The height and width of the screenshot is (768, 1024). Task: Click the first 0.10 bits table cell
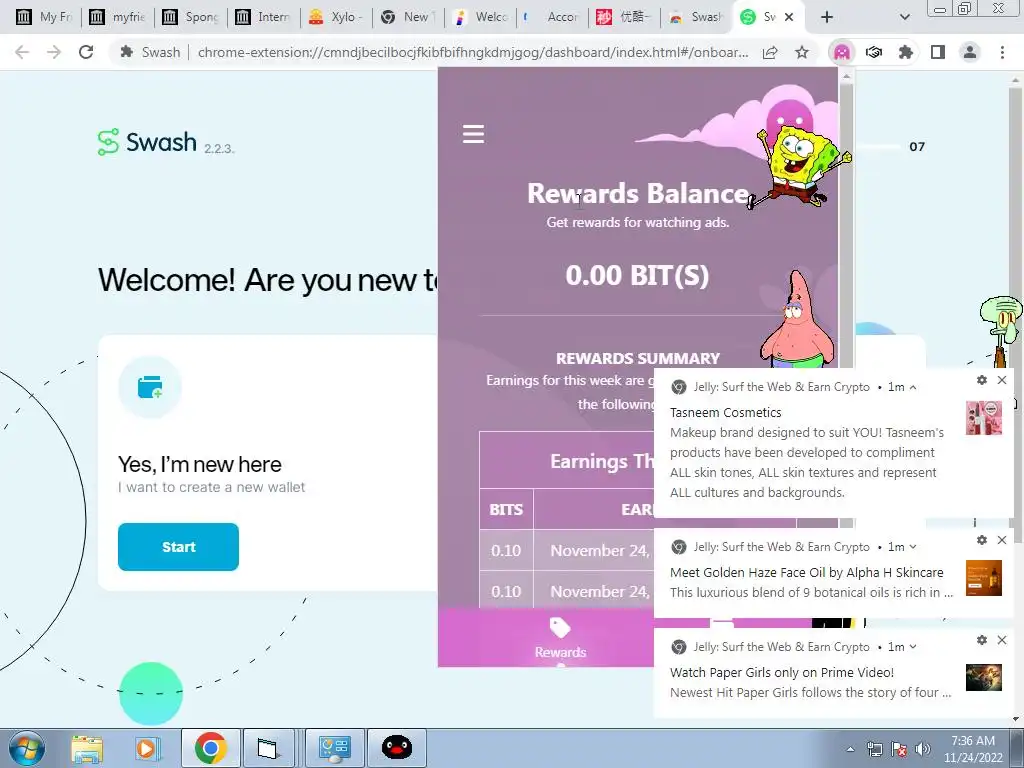tap(506, 551)
